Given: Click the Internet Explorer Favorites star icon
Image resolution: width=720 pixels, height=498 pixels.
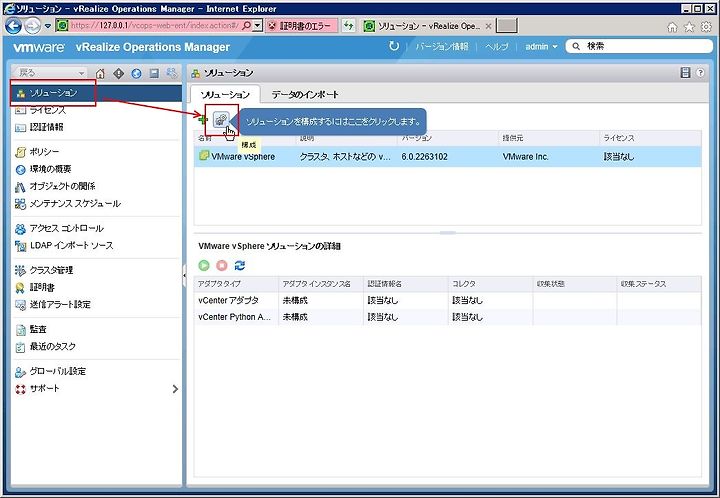Looking at the screenshot, I should [x=689, y=27].
